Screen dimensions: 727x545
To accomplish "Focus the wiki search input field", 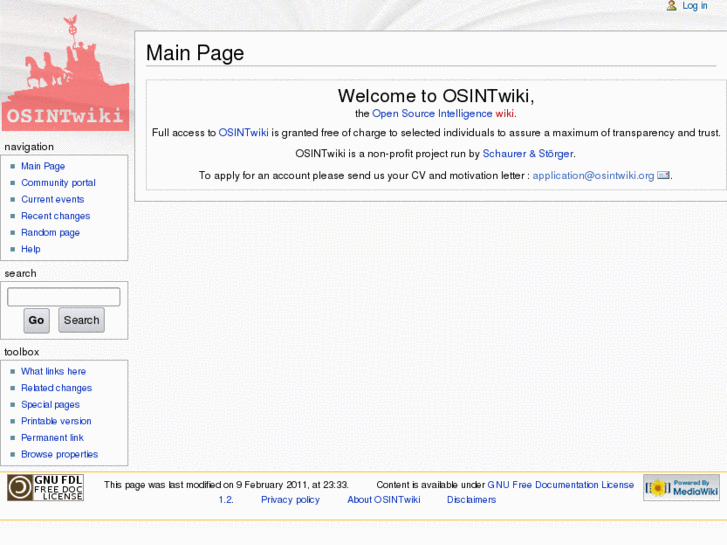I will 64,297.
